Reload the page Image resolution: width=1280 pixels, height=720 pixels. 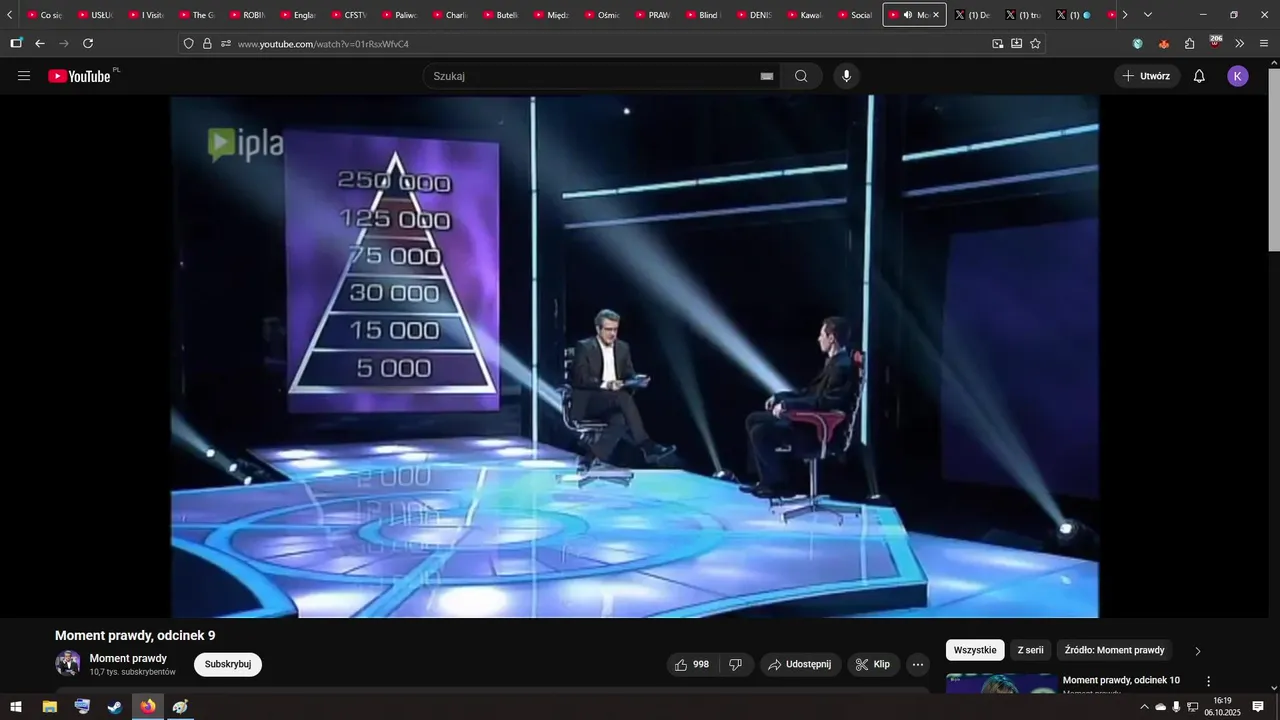[x=88, y=44]
